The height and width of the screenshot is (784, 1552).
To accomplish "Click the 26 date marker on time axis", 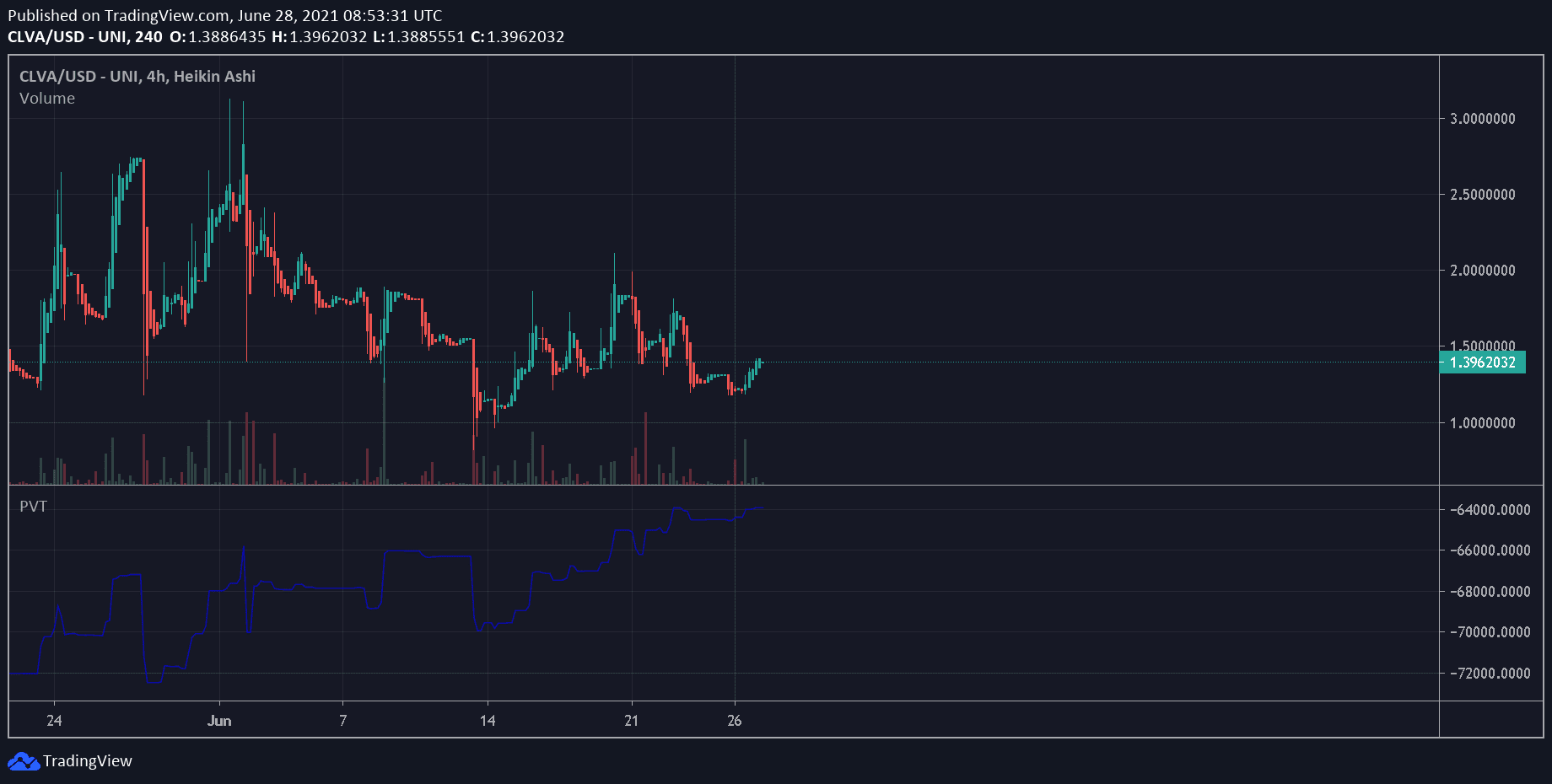I will tap(735, 721).
